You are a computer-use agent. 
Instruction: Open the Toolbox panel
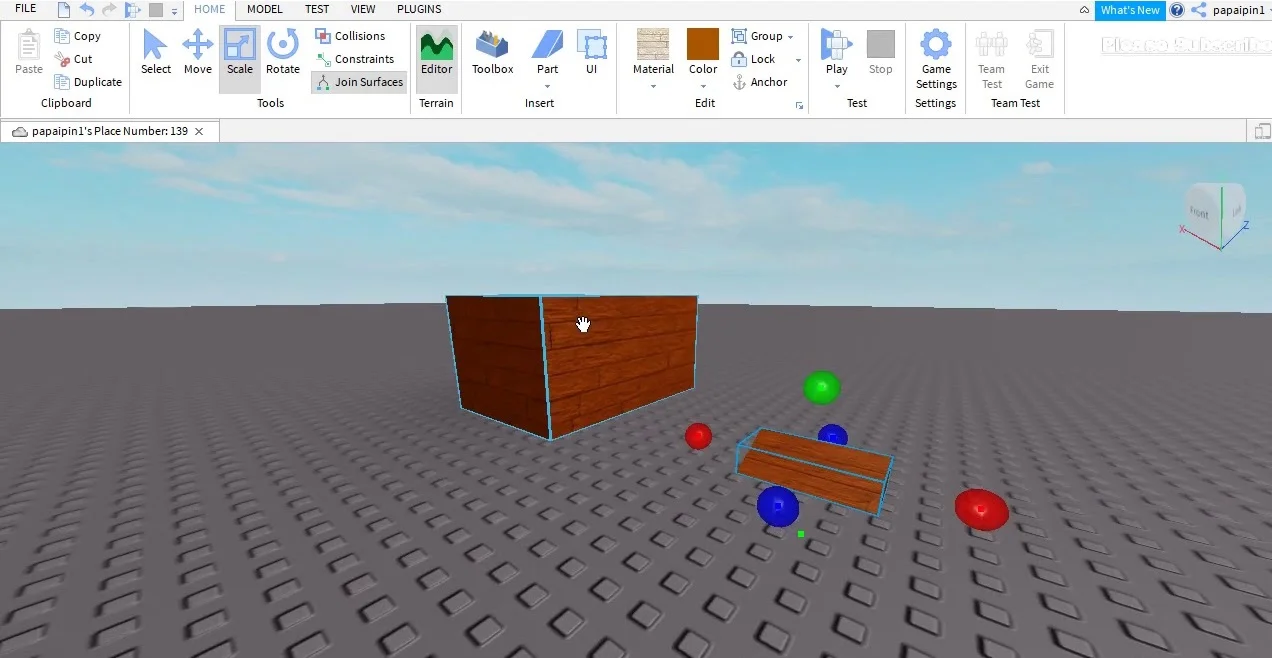492,52
